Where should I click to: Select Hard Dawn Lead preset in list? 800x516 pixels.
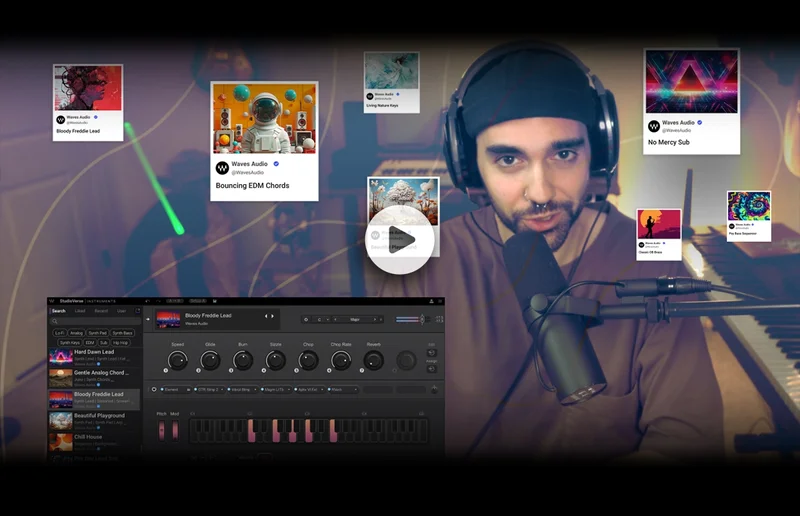[94, 358]
